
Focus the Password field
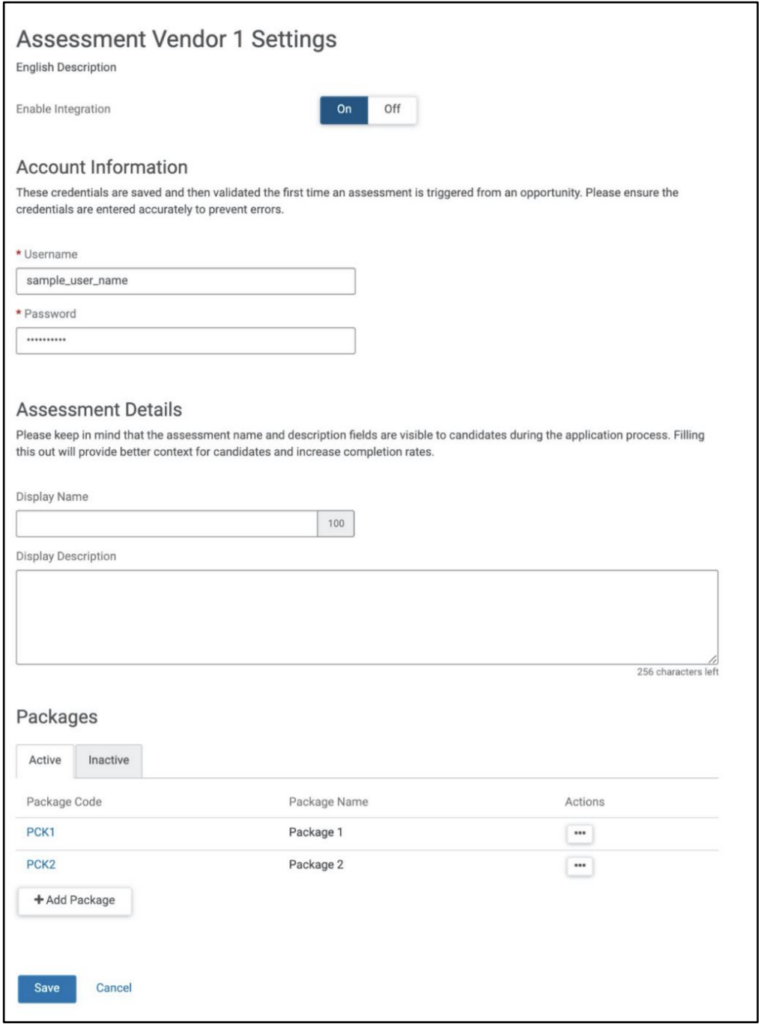click(186, 341)
